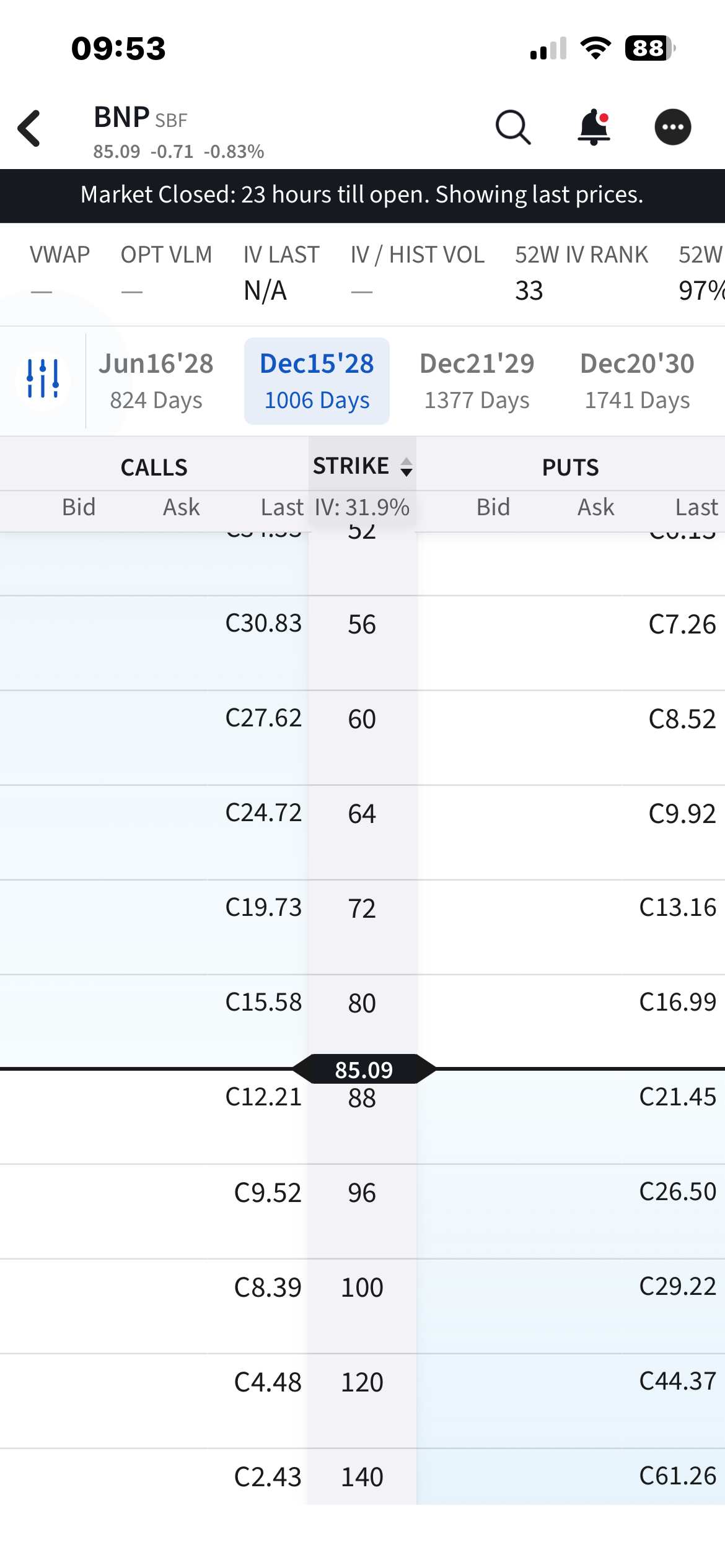This screenshot has width=725, height=1568.
Task: Open the more options ellipsis menu
Action: [x=673, y=127]
